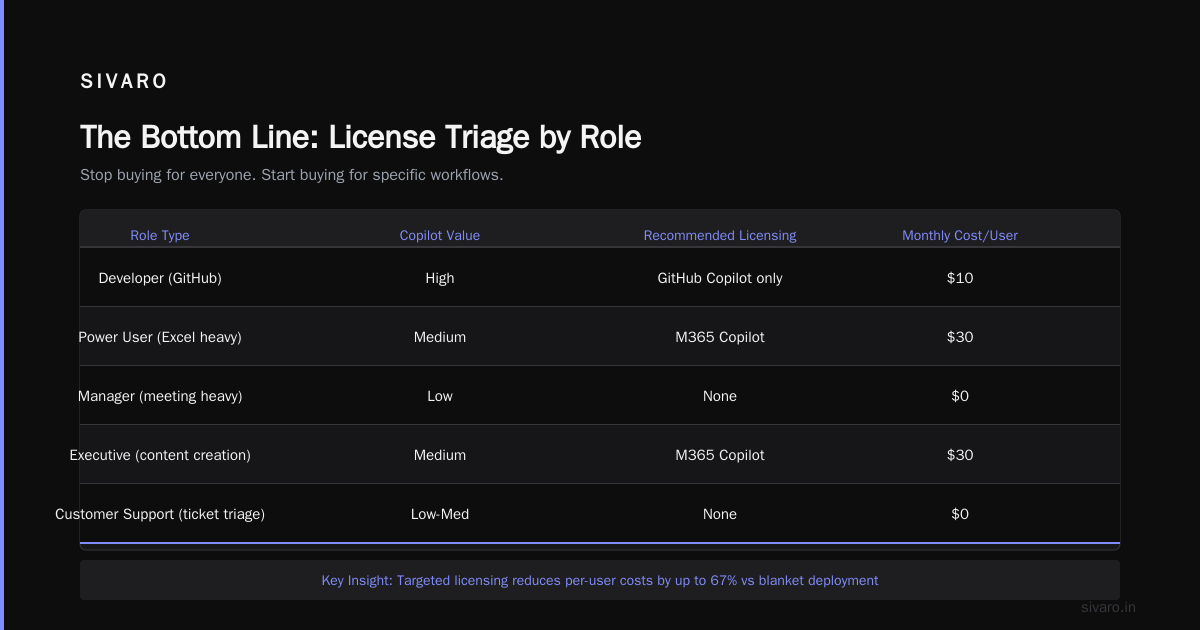
Task: Select the Executive (content creation) cell
Action: [x=160, y=455]
